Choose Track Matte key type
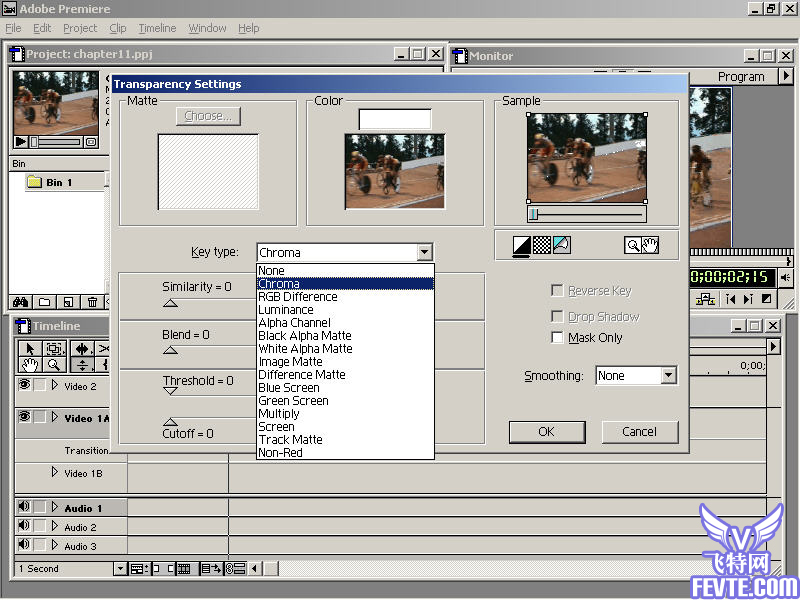The width and height of the screenshot is (800, 600). 345,440
